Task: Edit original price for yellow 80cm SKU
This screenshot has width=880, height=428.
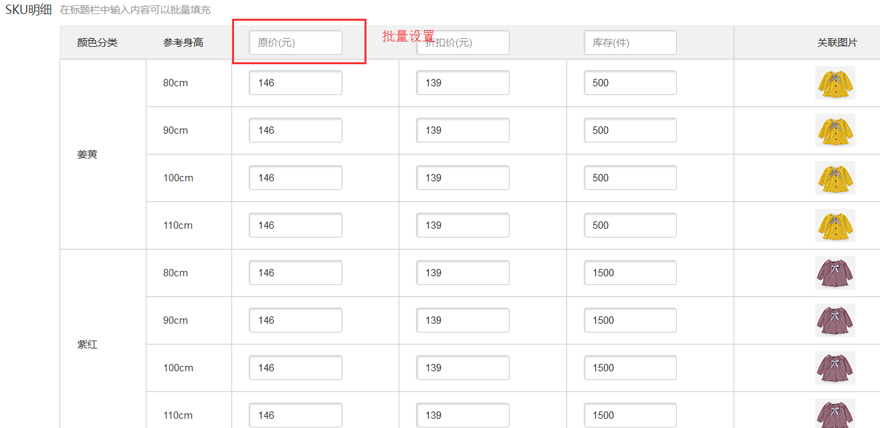Action: tap(295, 83)
